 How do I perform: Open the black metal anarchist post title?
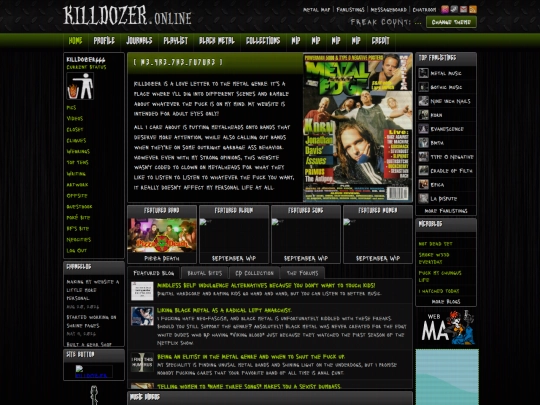point(224,310)
